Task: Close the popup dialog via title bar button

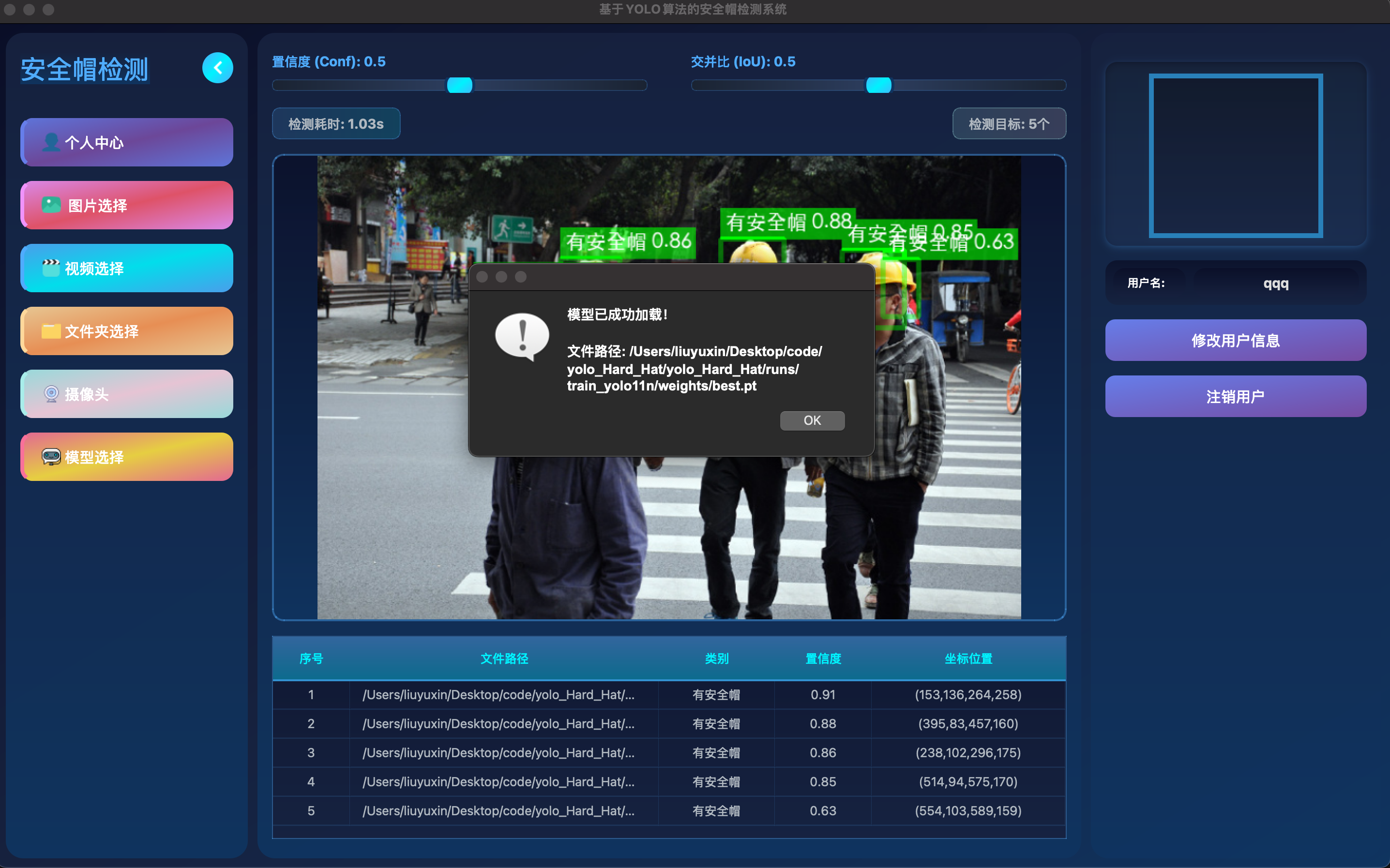Action: tap(482, 277)
